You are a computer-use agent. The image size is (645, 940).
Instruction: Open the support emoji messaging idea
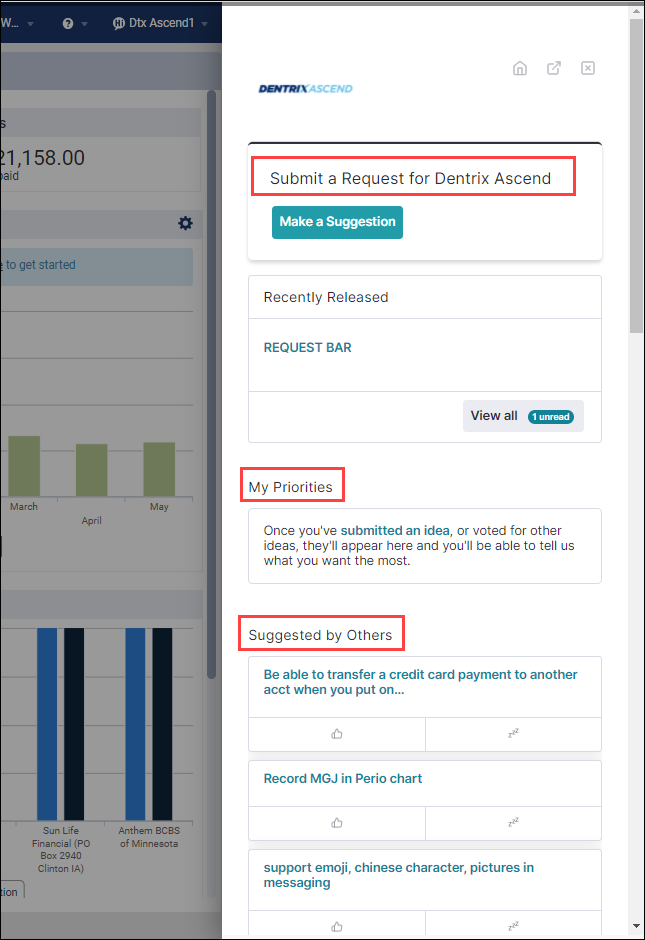(399, 875)
